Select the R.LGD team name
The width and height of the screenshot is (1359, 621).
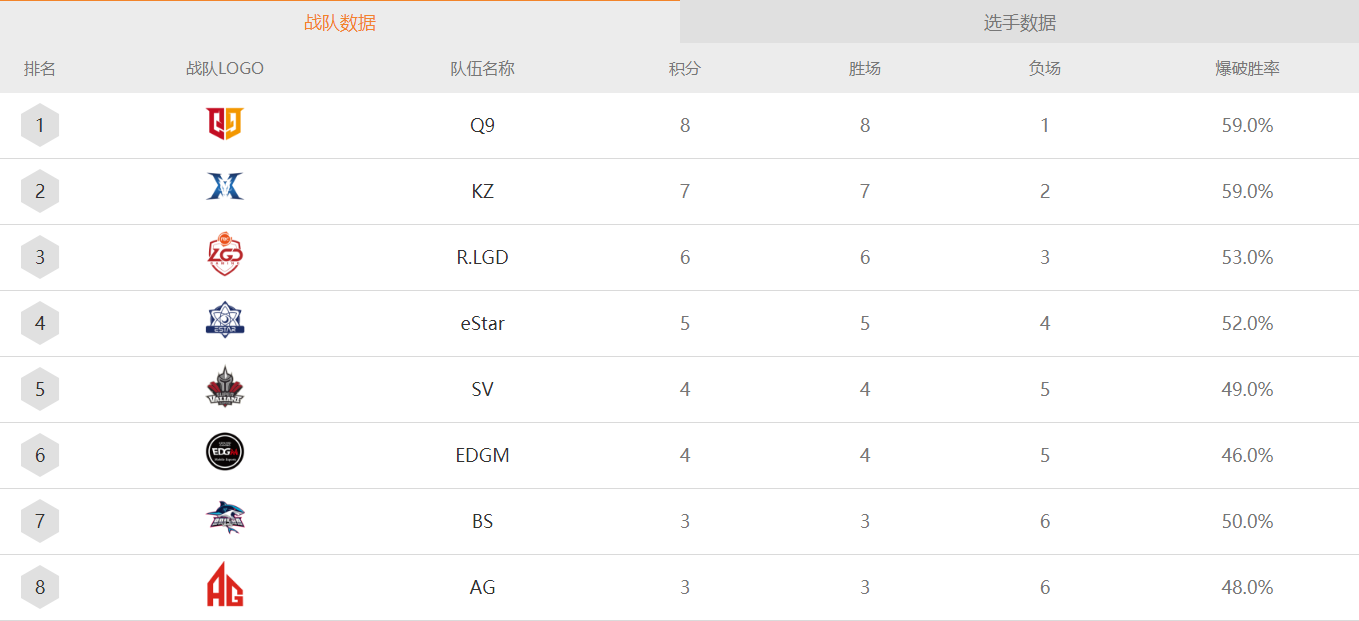[482, 258]
